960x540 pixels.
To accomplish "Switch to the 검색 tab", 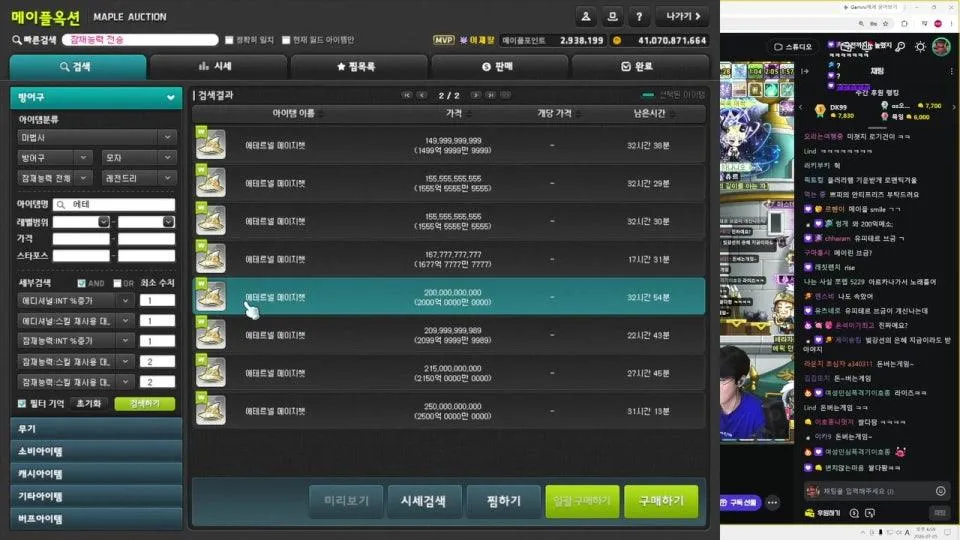I will (78, 67).
